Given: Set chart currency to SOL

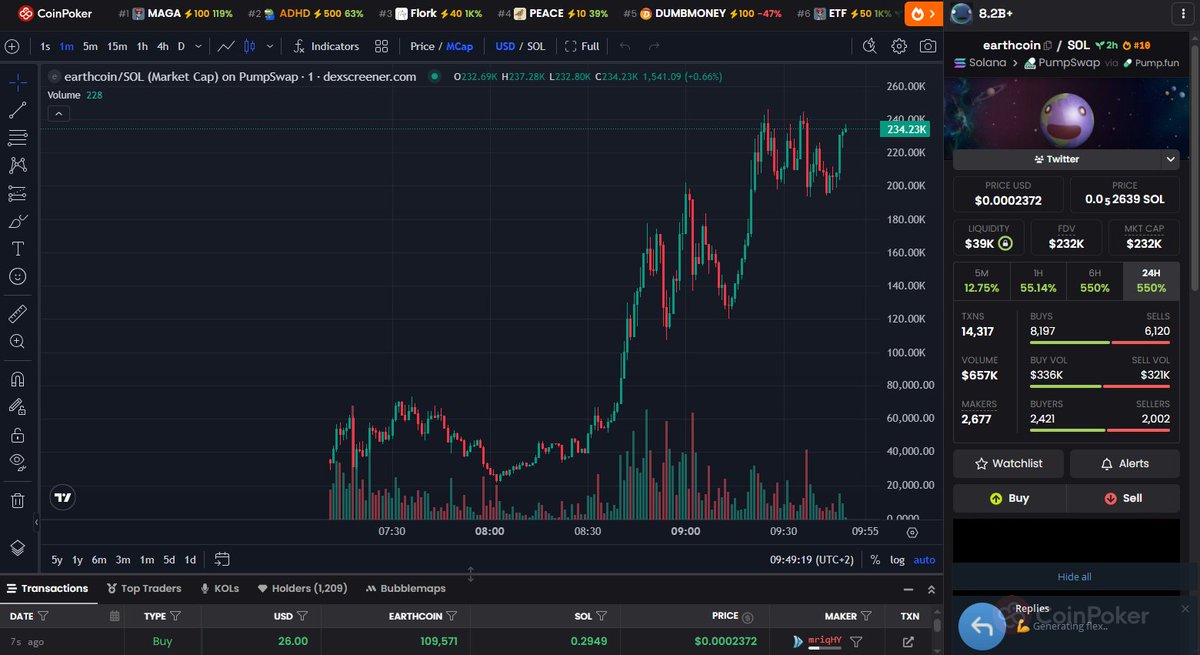Looking at the screenshot, I should [x=537, y=46].
